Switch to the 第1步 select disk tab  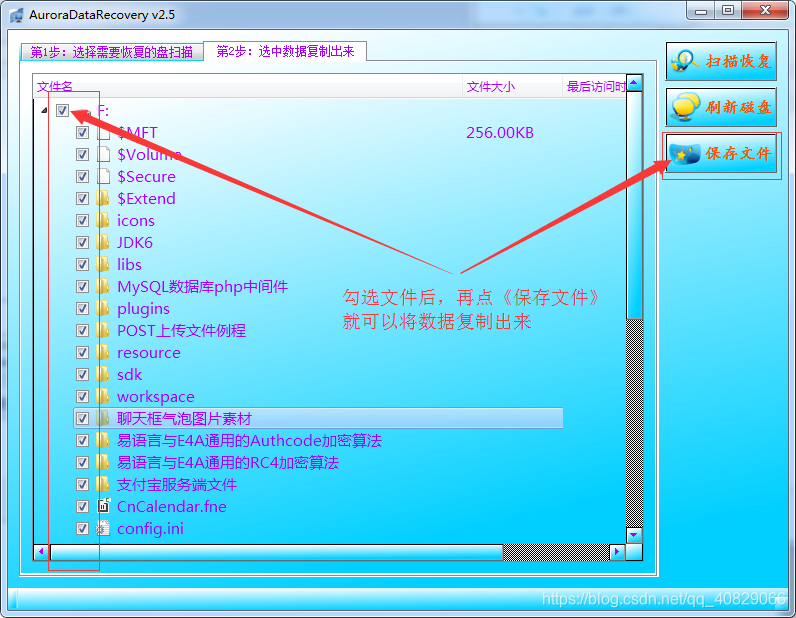point(112,52)
